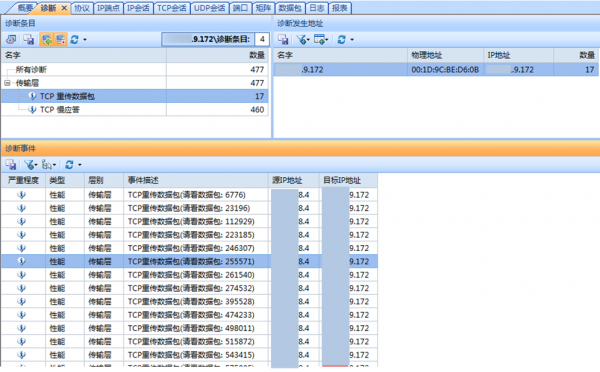The width and height of the screenshot is (600, 372).
Task: Click severity icon of packet 474233 event
Action: tap(22, 315)
